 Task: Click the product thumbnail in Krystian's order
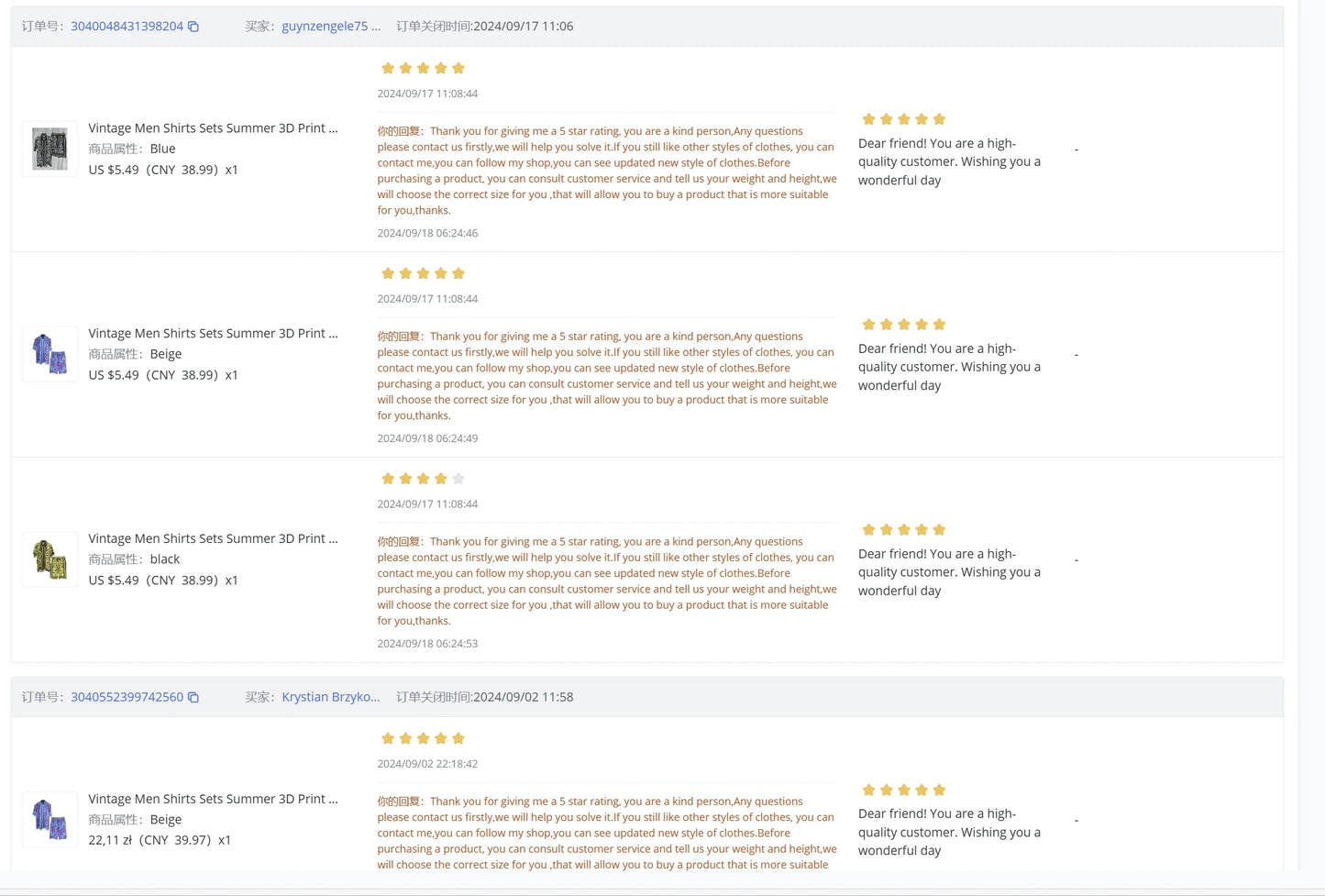coord(50,819)
